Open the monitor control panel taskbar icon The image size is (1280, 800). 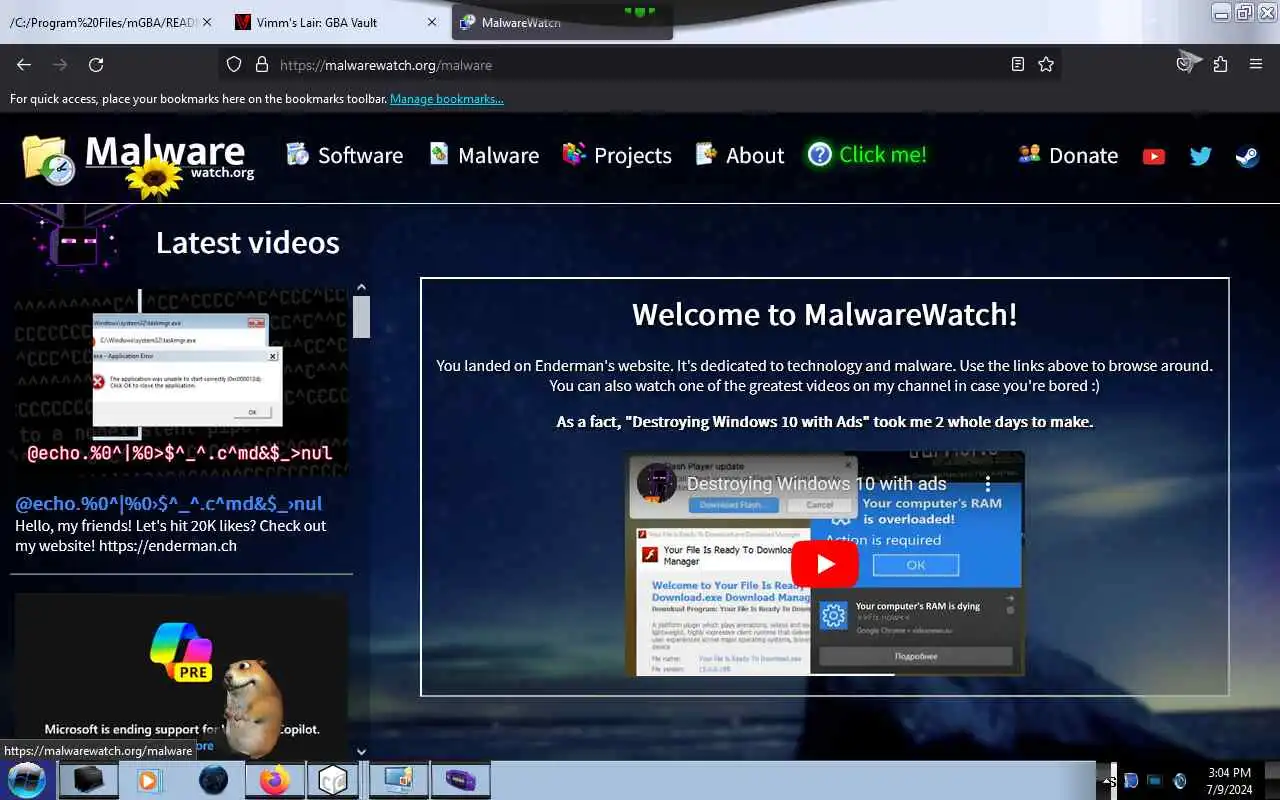tap(397, 779)
